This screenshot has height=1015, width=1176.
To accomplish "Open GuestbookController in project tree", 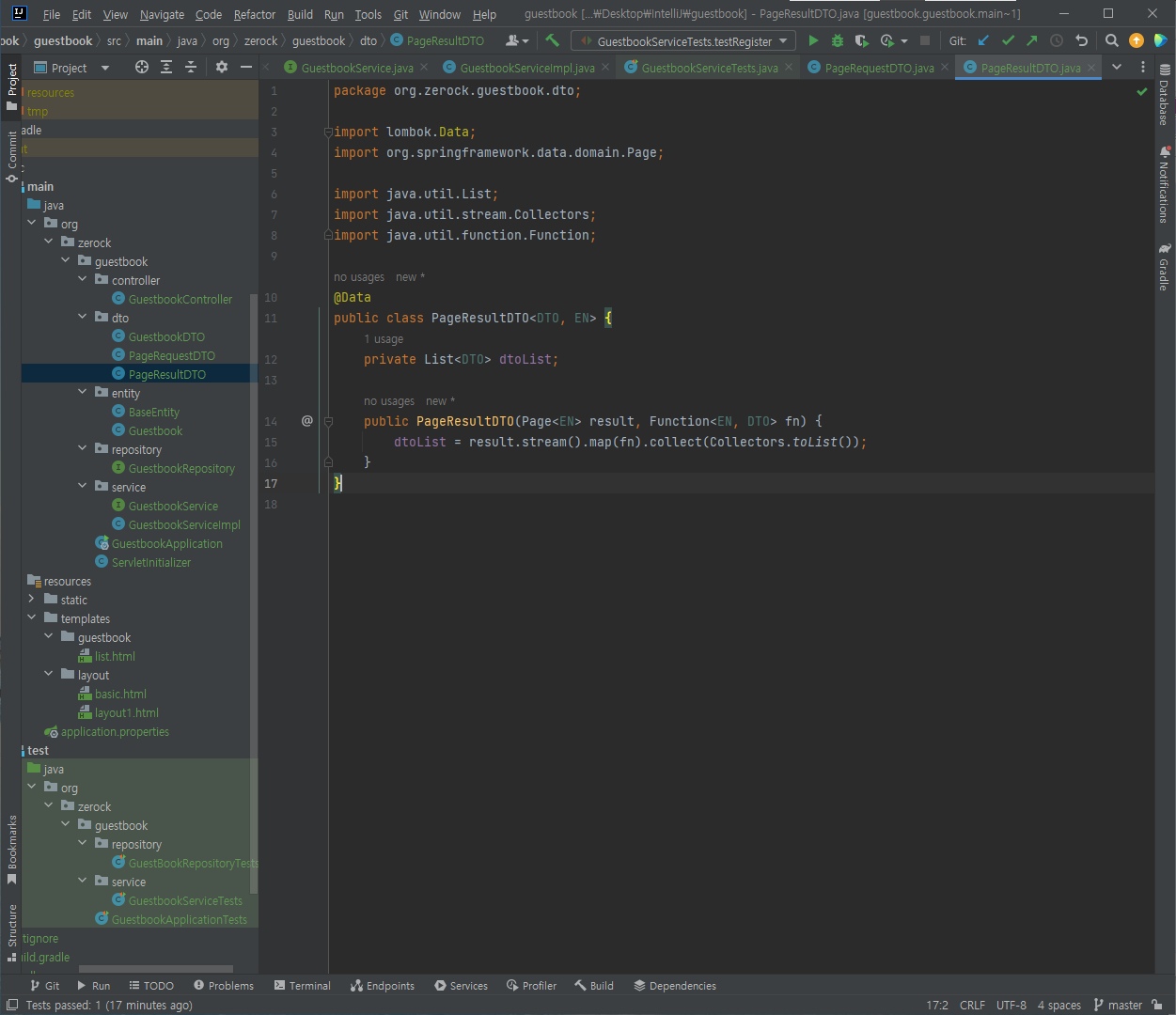I will click(180, 299).
